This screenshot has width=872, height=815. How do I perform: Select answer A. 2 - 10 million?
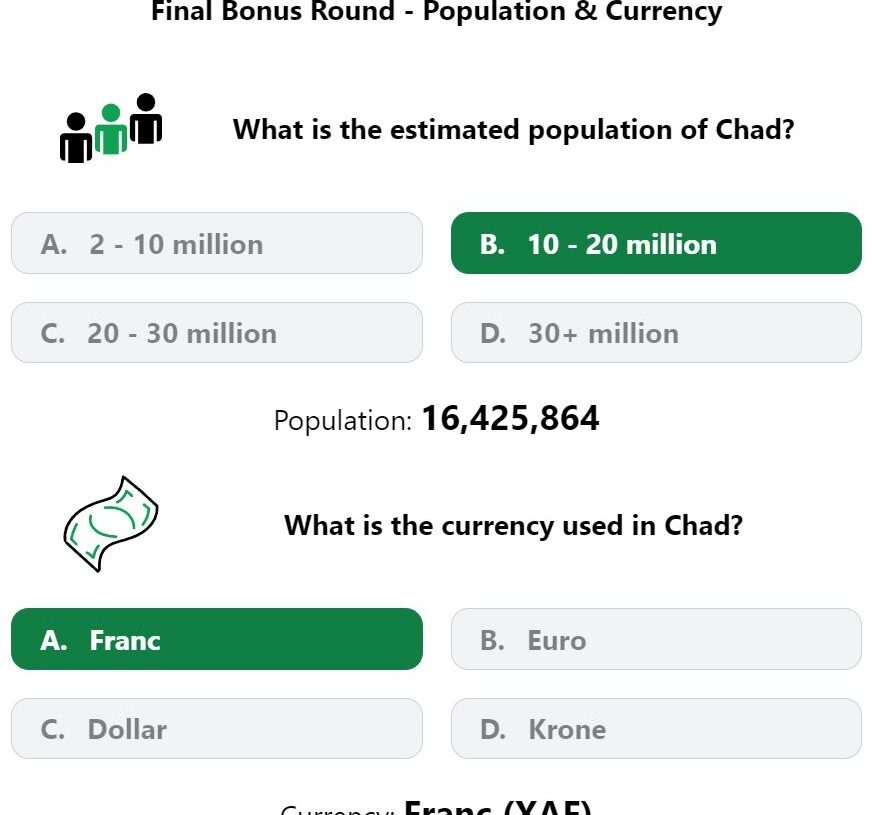217,243
